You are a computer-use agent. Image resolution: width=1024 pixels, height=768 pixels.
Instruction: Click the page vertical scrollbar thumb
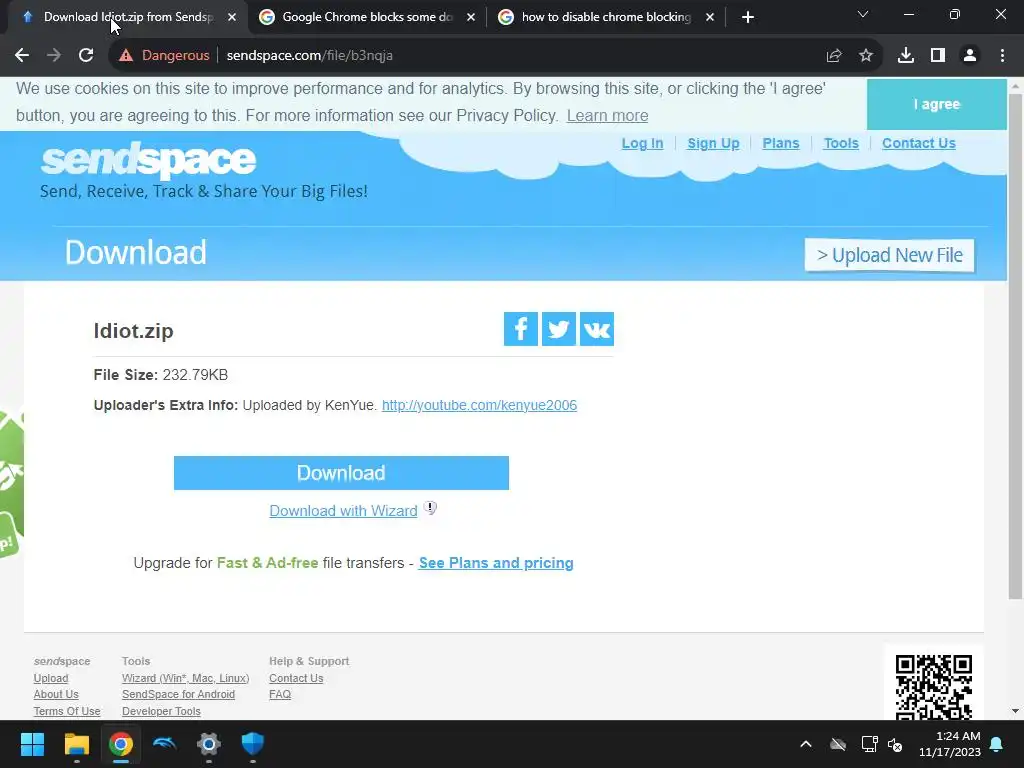[x=1015, y=346]
